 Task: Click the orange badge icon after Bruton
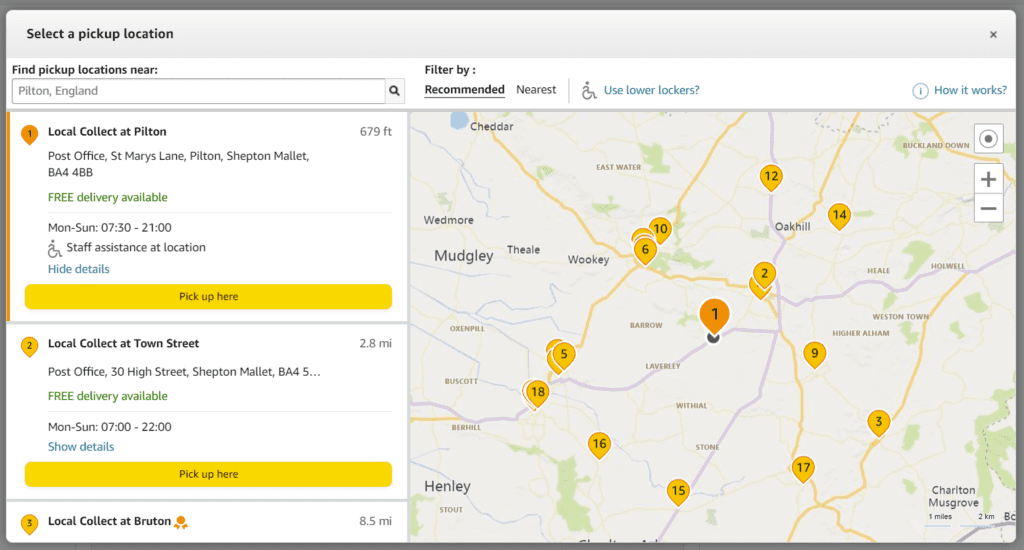click(x=181, y=522)
